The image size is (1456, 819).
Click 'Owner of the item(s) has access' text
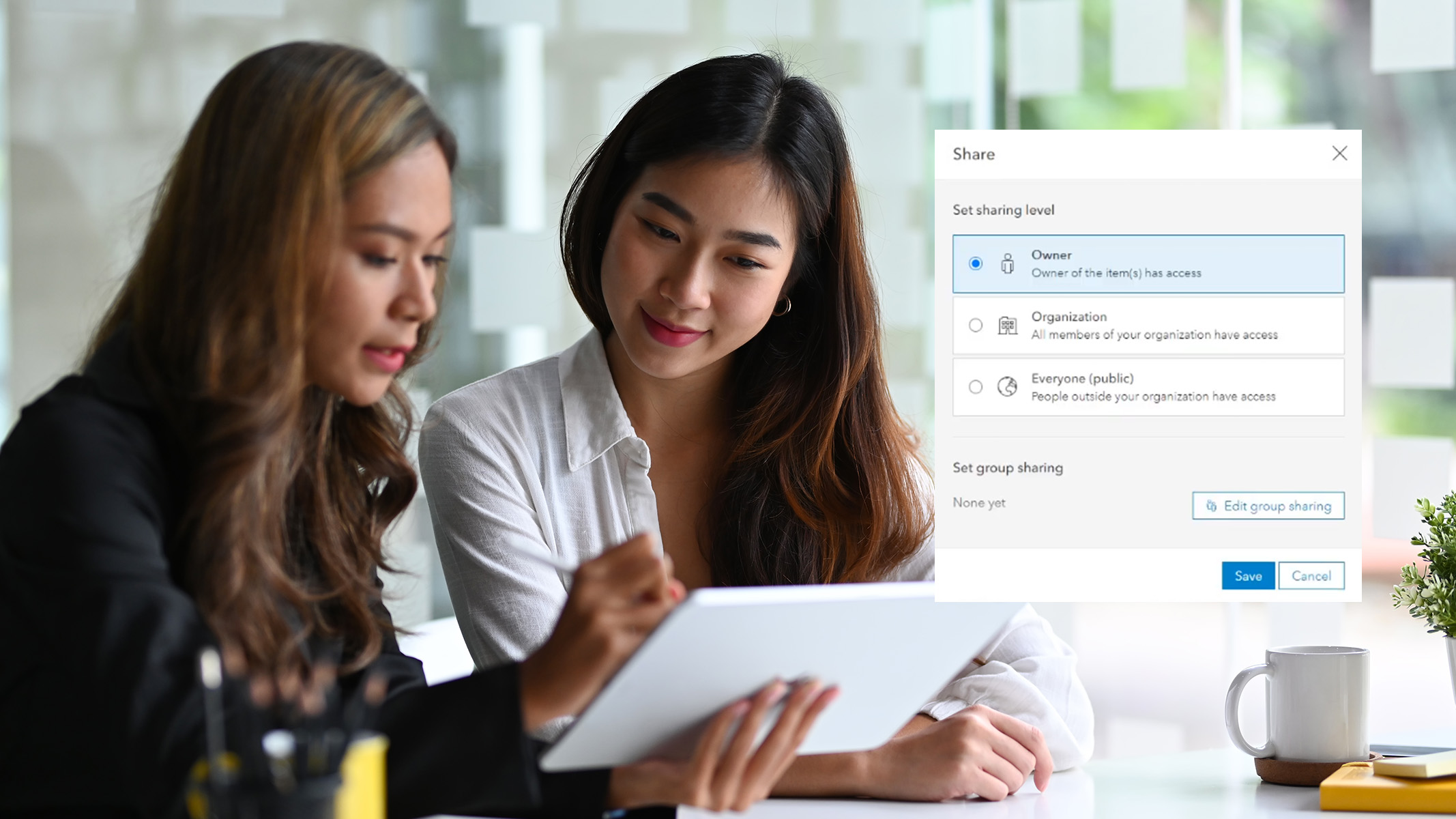click(x=1116, y=273)
